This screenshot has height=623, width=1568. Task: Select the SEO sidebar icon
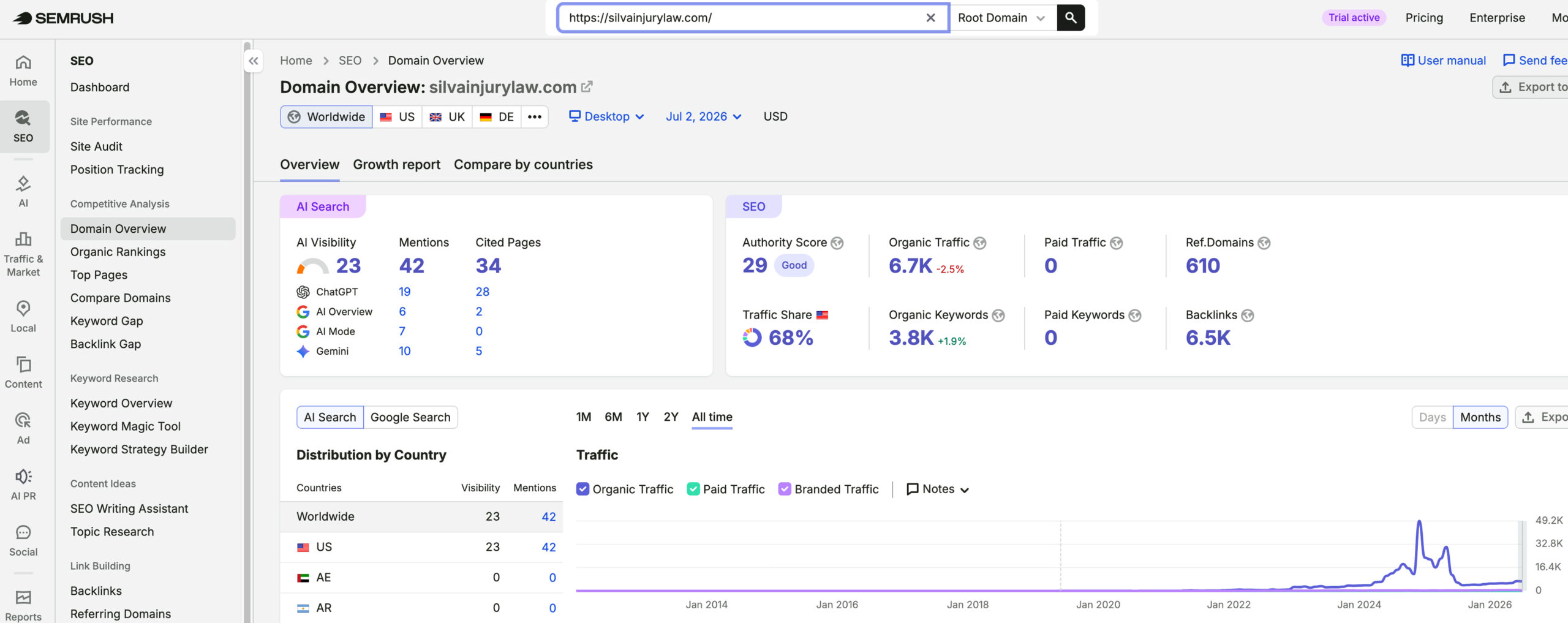[23, 127]
